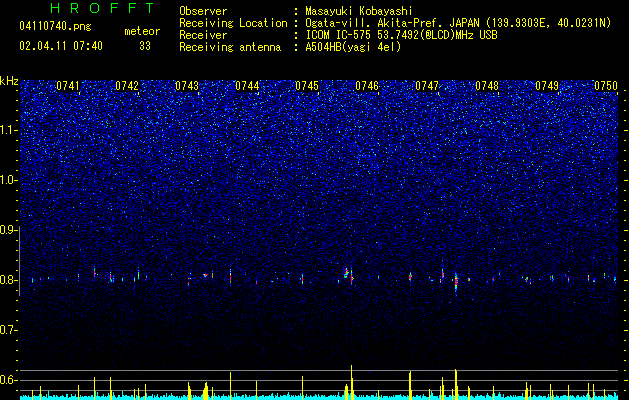Viewport: 629px width, 400px height.
Task: Click location text Ogata-vill. Akita-Pref. JAPAN
Action: coord(392,23)
